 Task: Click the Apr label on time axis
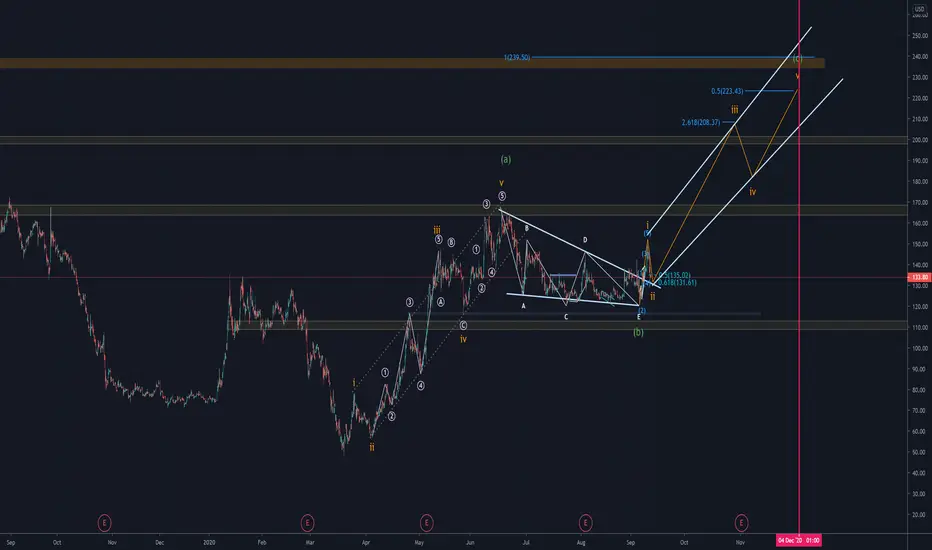(366, 542)
